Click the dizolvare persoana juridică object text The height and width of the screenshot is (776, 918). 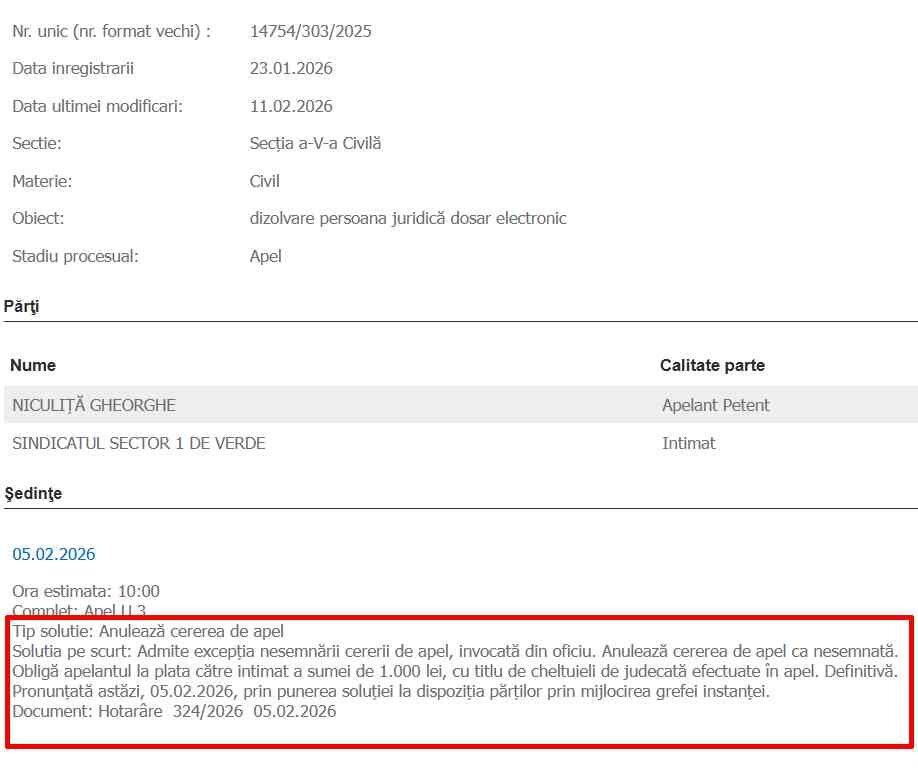point(408,218)
